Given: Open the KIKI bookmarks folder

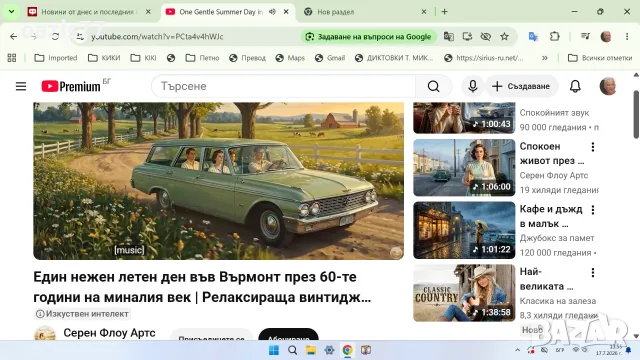Looking at the screenshot, I should tap(143, 58).
